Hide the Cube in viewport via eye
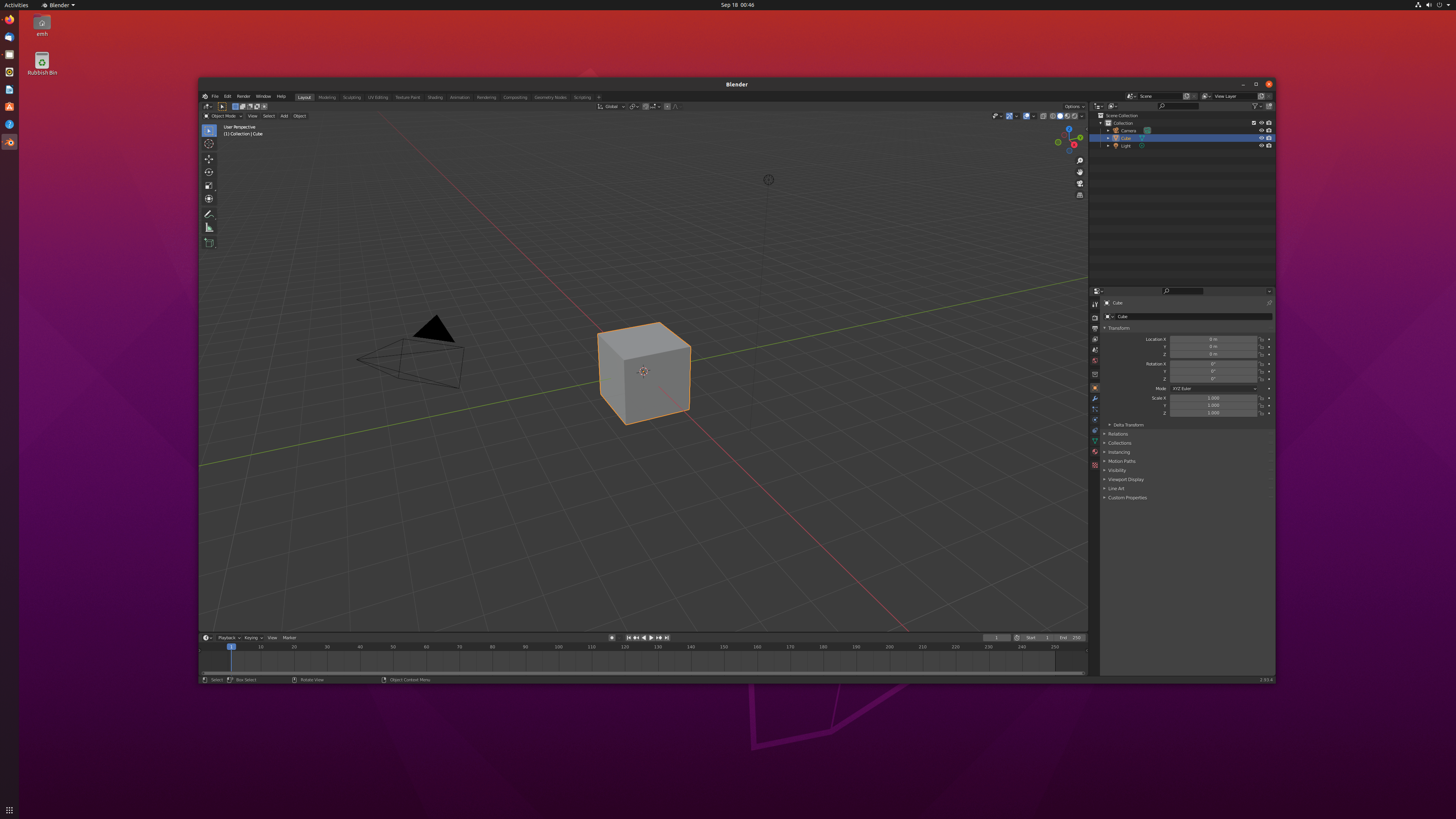The image size is (1456, 819). click(1261, 138)
